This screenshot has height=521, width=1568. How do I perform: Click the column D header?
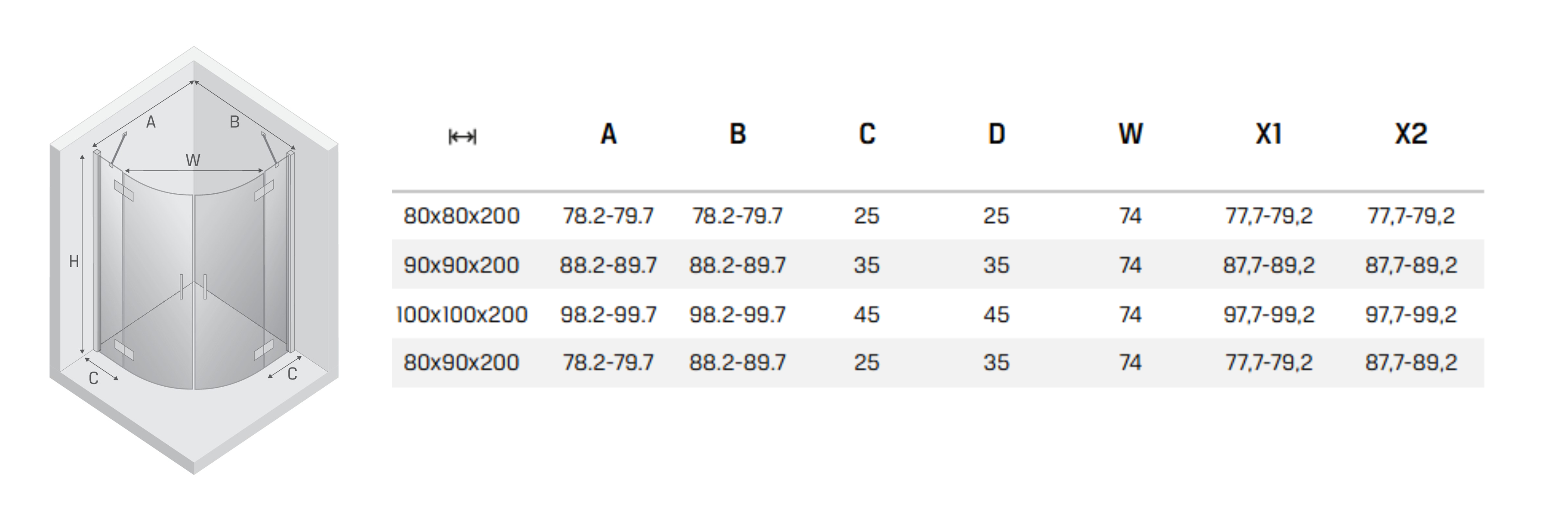(996, 134)
